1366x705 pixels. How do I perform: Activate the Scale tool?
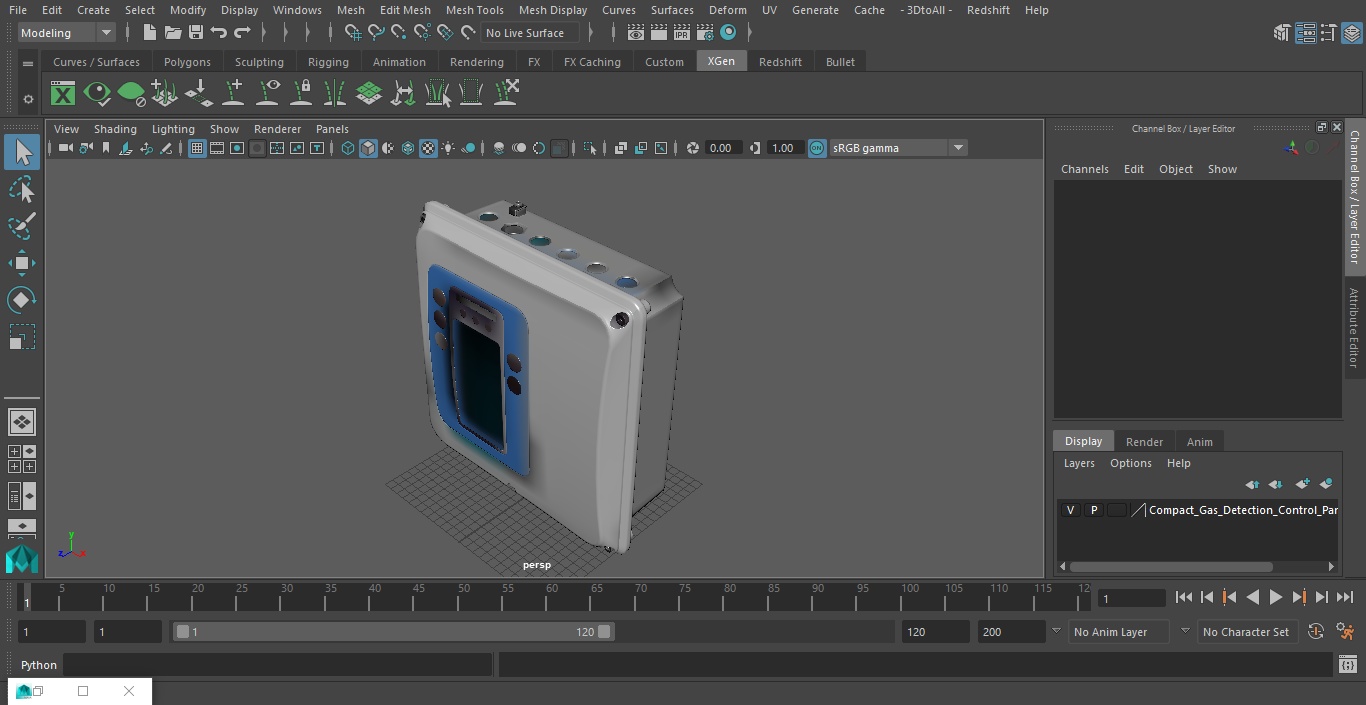coord(21,337)
